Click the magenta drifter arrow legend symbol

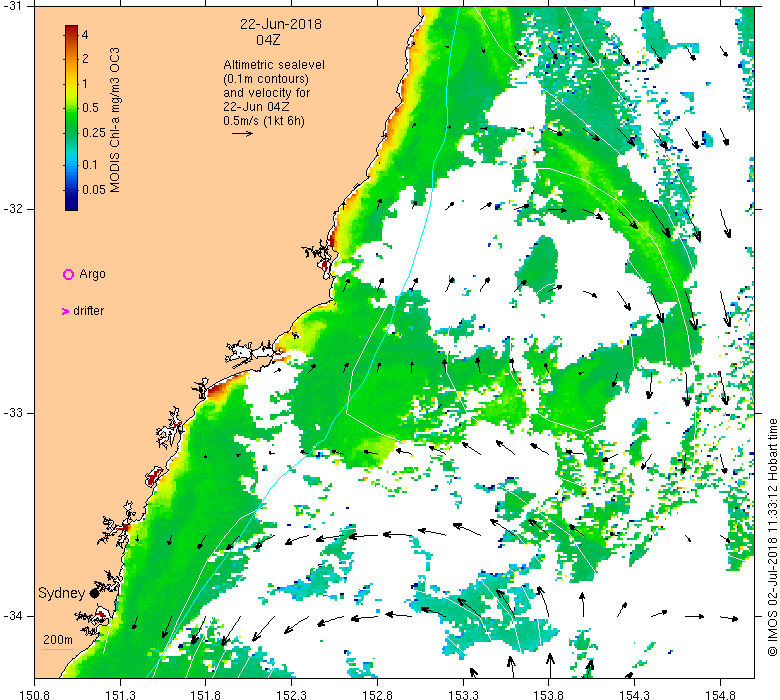point(65,311)
